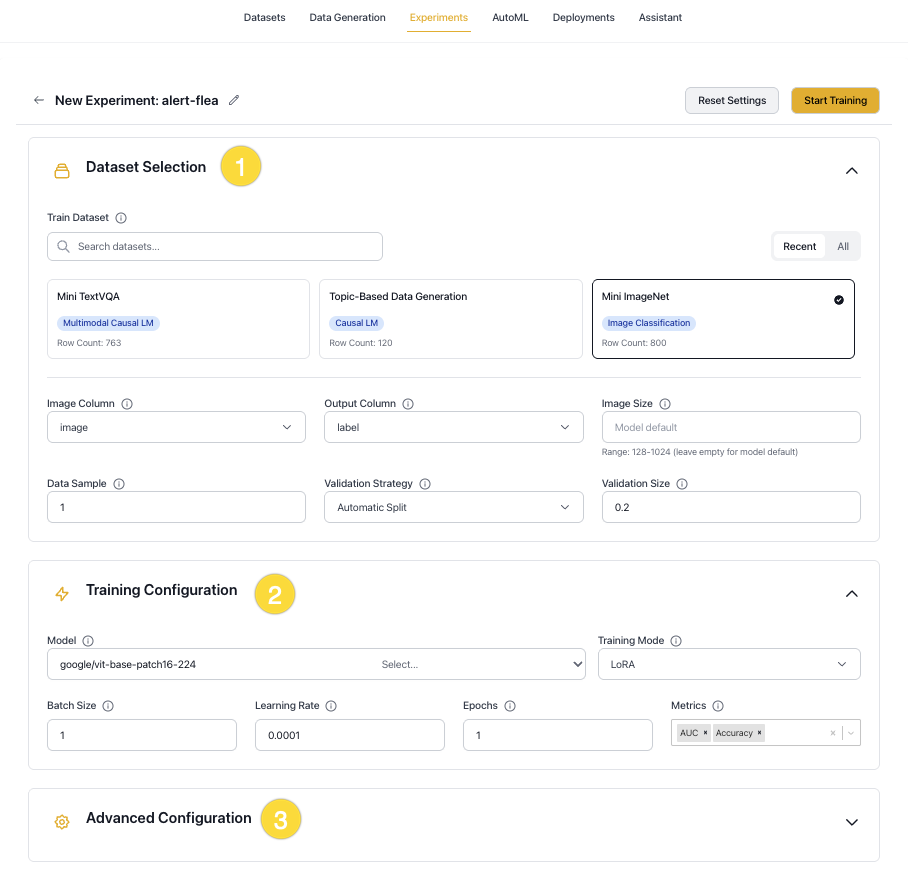The width and height of the screenshot is (908, 887).
Task: Click the Start Training button
Action: point(834,100)
